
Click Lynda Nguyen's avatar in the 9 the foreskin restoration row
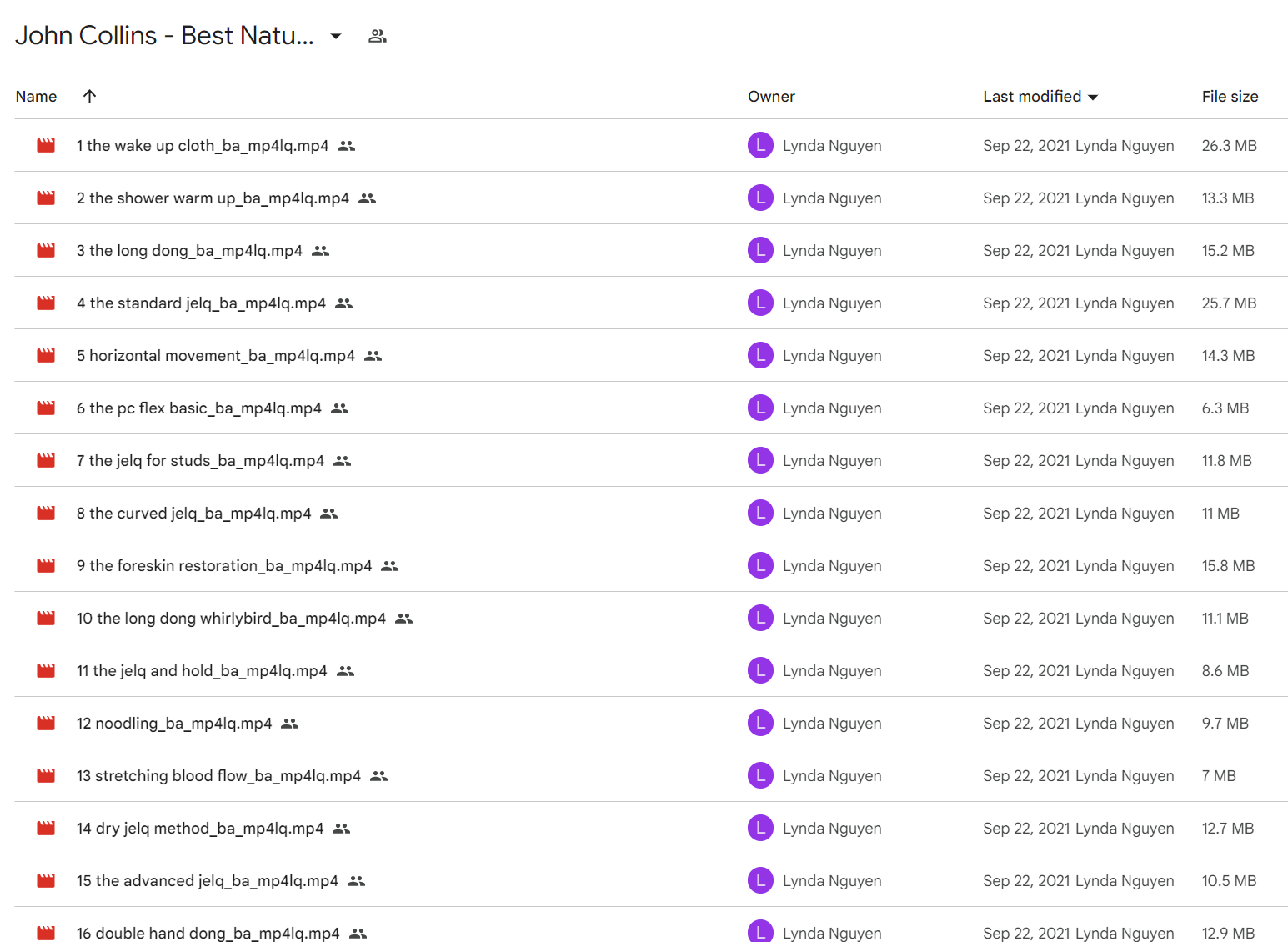coord(760,565)
